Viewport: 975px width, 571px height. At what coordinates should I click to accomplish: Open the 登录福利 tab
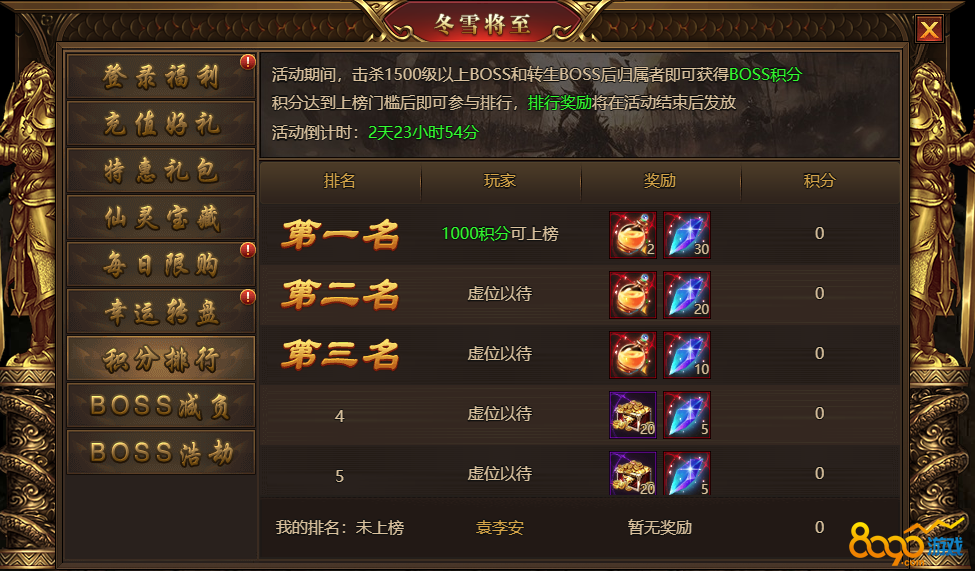(x=161, y=77)
